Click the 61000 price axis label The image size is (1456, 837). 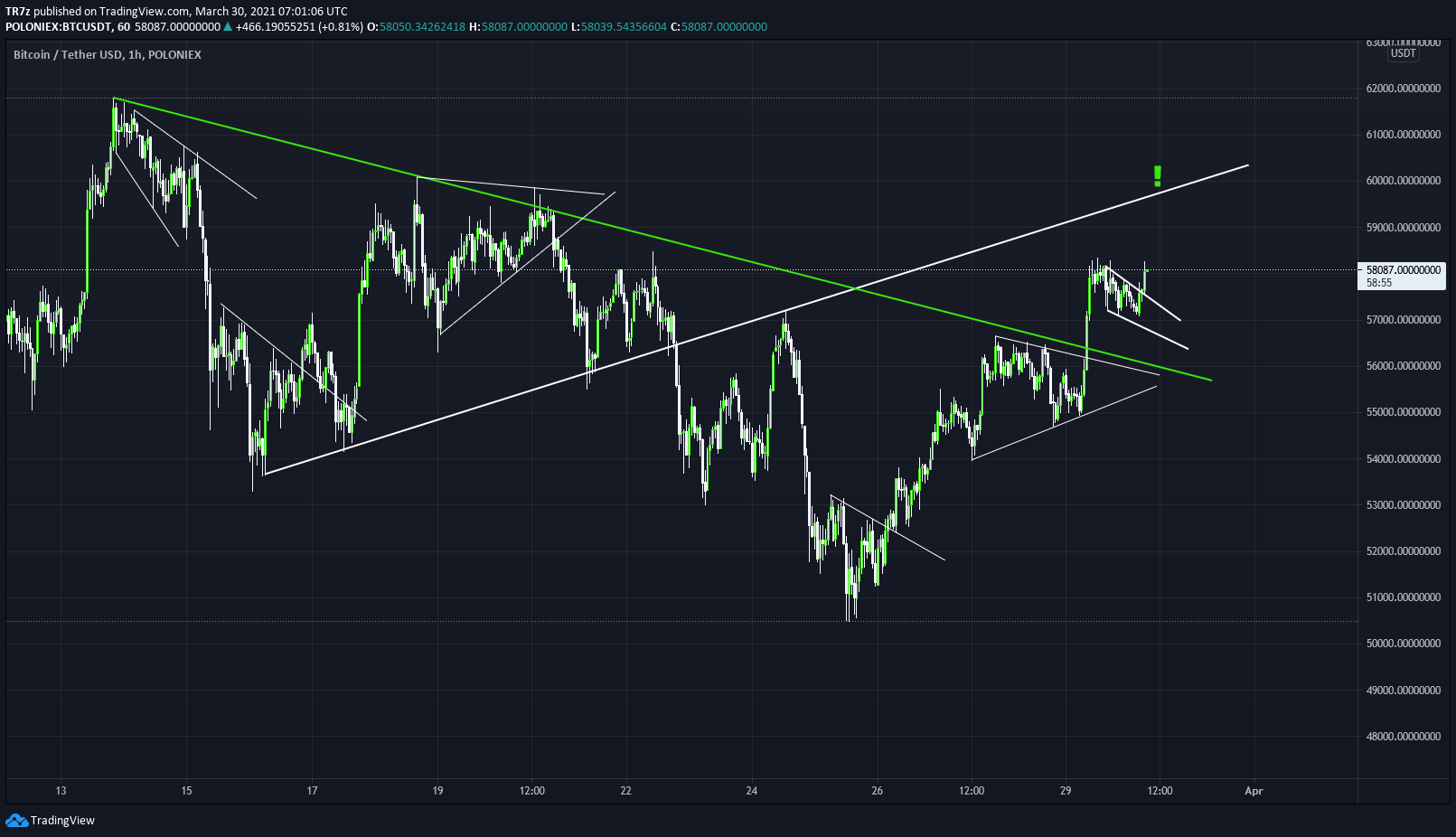pos(1404,135)
